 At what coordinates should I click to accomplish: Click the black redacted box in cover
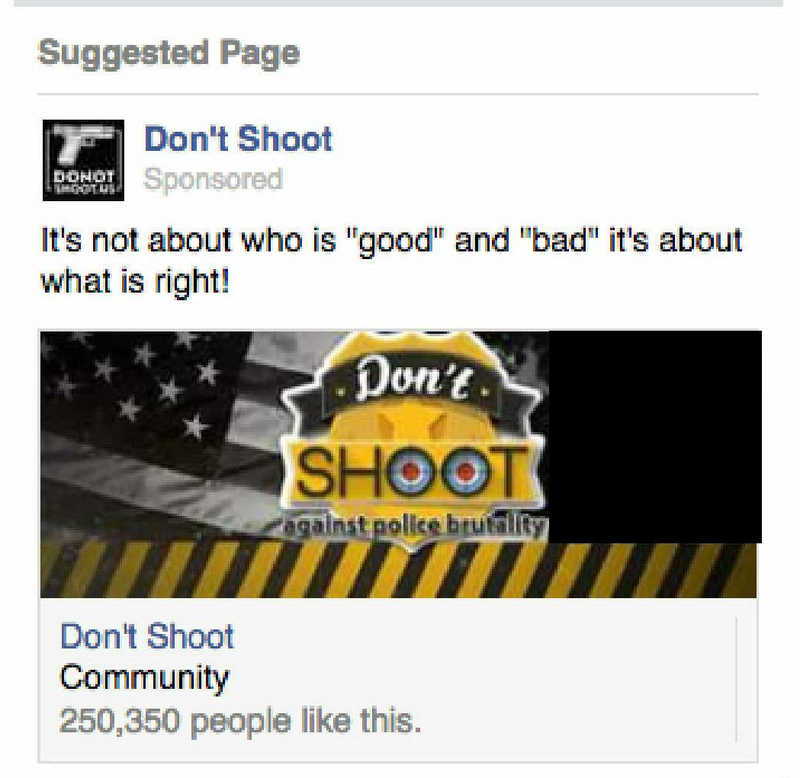tap(655, 437)
